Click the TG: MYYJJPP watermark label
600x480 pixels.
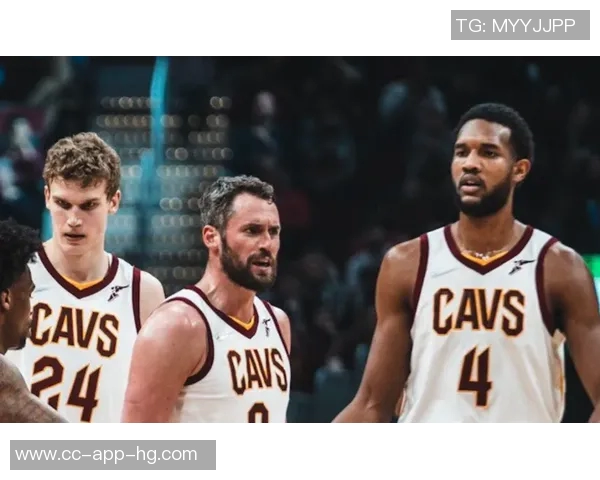[x=520, y=25]
